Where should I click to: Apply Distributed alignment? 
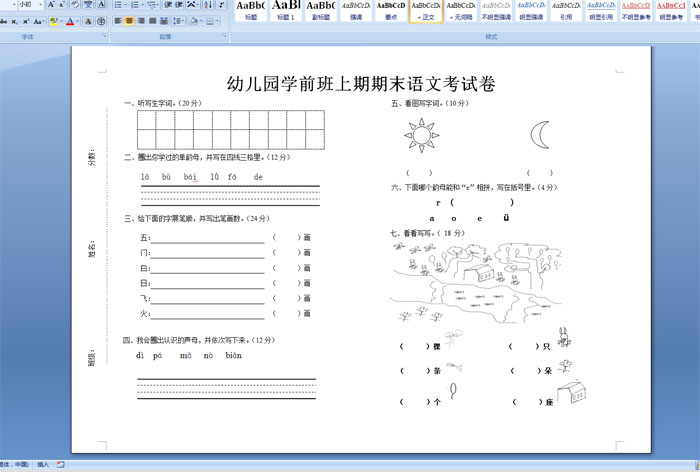point(164,21)
